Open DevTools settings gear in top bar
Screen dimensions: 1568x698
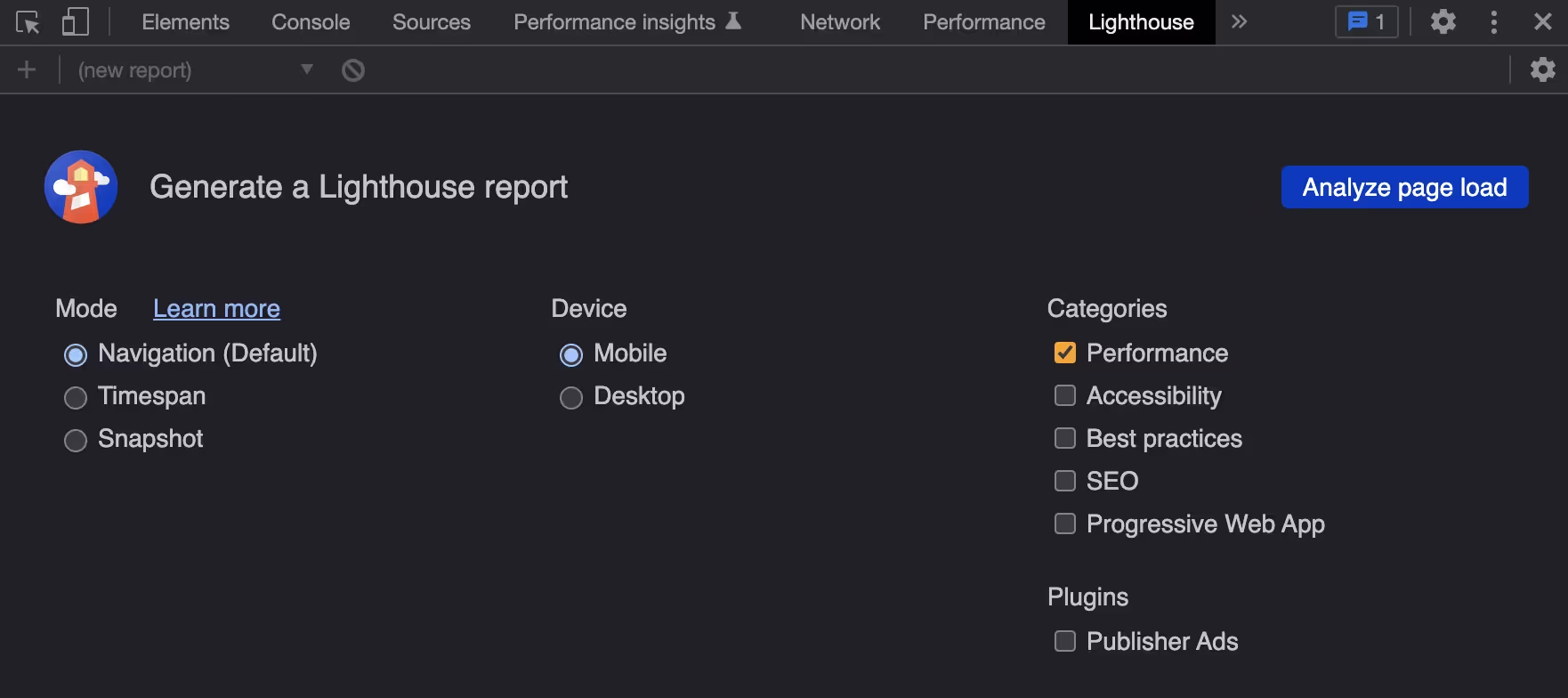(1443, 22)
